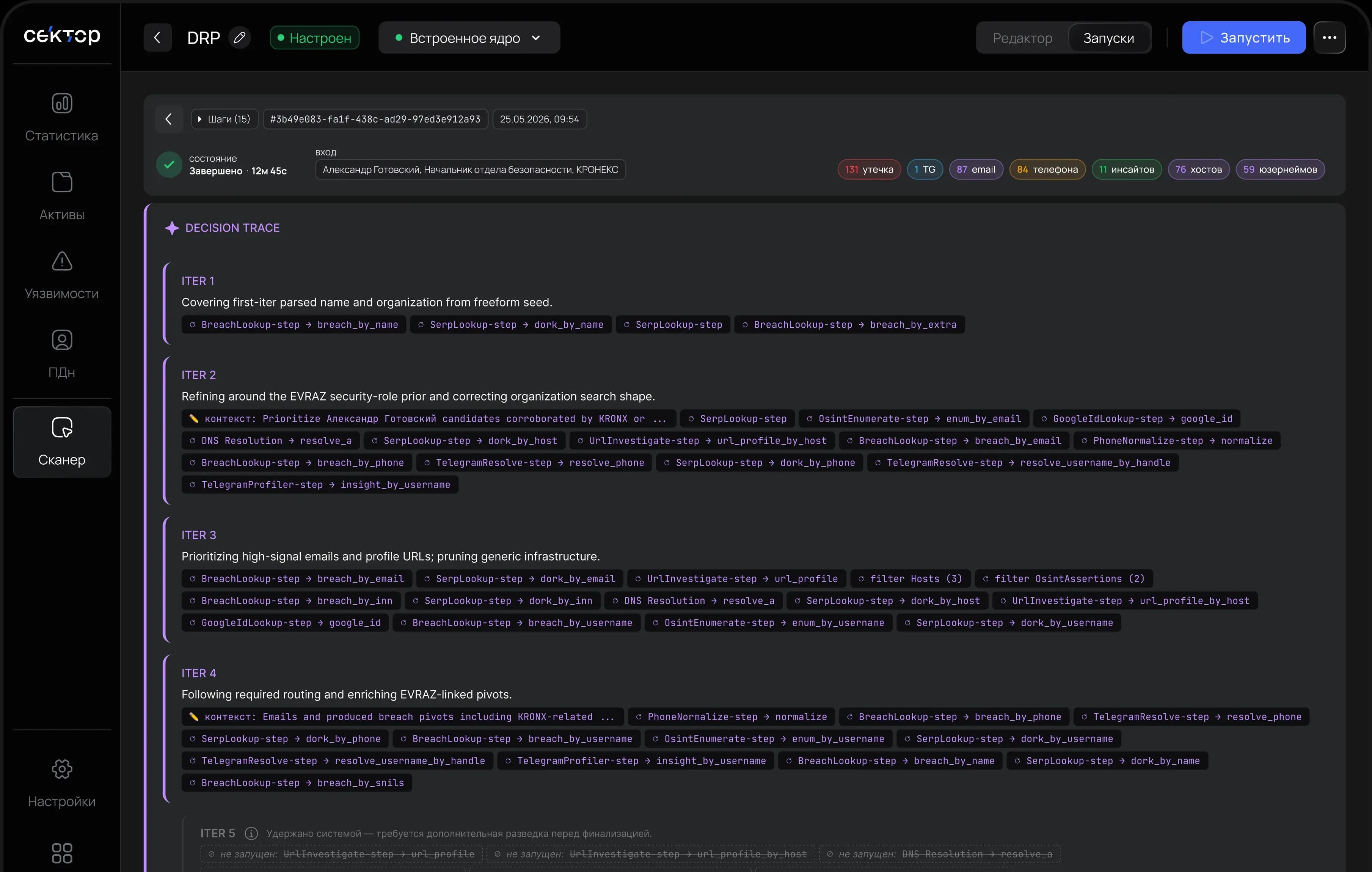Open the 59 юзернеймов badge

click(x=1280, y=169)
